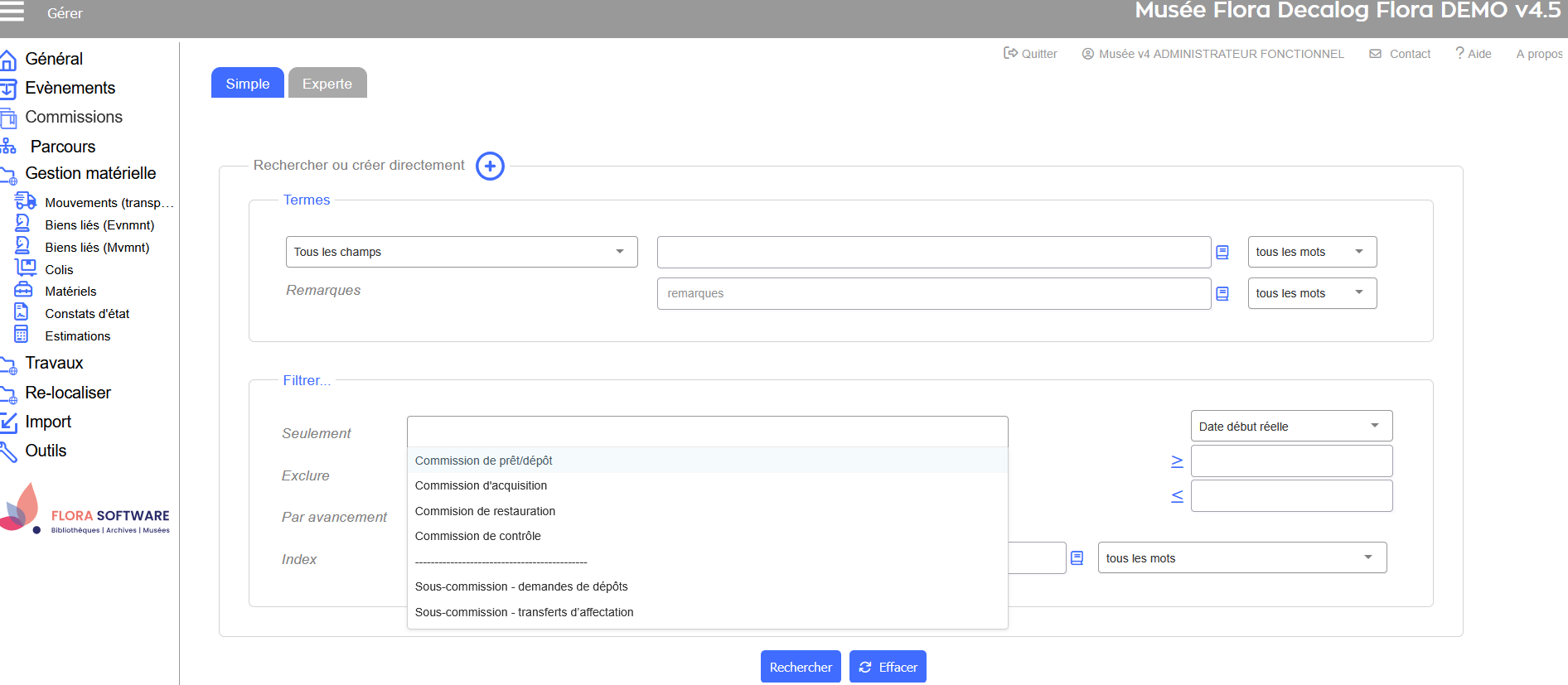The width and height of the screenshot is (1568, 685).
Task: Open Colis in the sidebar
Action: pyautogui.click(x=59, y=269)
